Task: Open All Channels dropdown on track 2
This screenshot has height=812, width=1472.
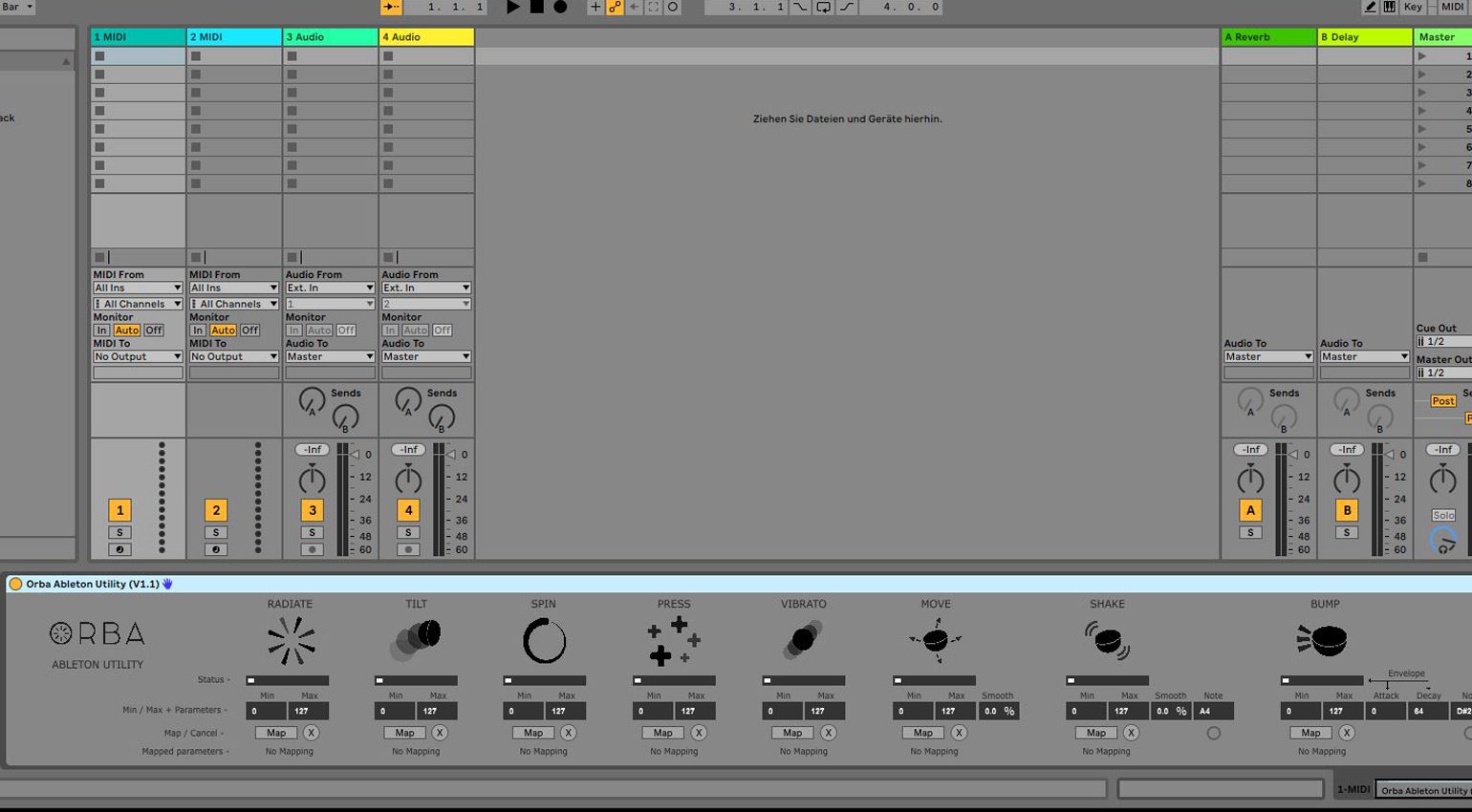Action: [x=234, y=304]
